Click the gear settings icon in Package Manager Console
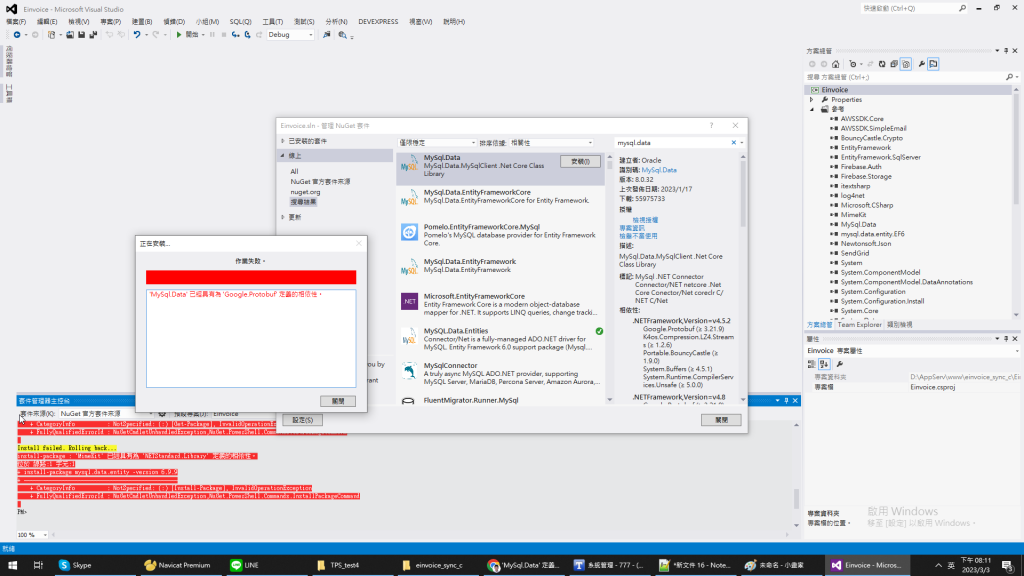Viewport: 1024px width, 576px height. click(162, 413)
